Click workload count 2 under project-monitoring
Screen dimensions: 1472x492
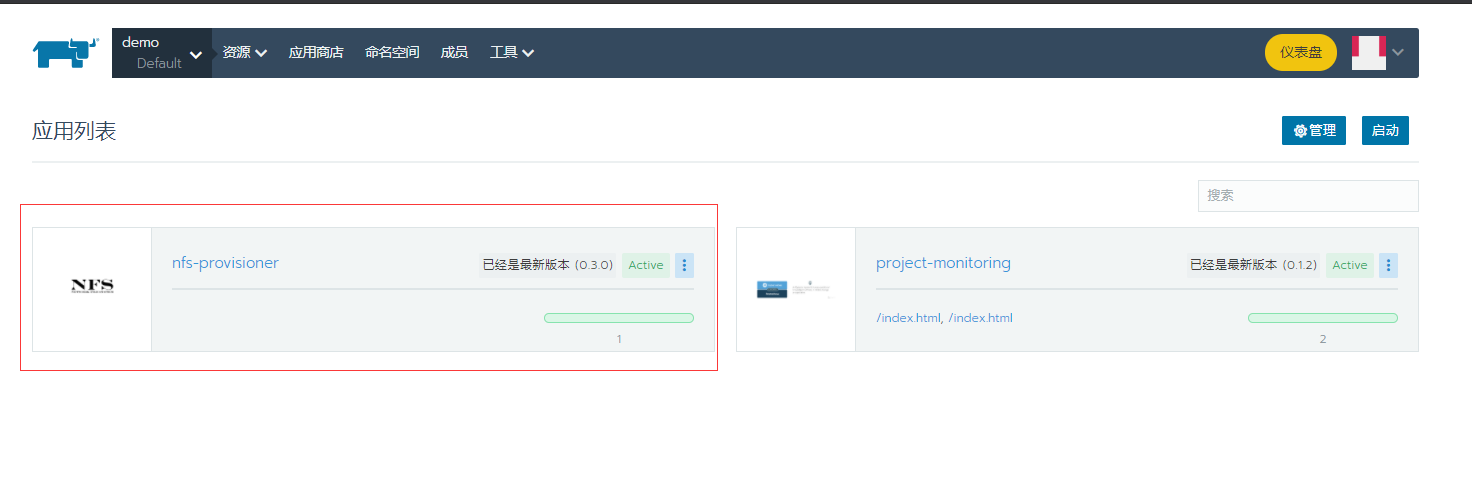pyautogui.click(x=1323, y=339)
